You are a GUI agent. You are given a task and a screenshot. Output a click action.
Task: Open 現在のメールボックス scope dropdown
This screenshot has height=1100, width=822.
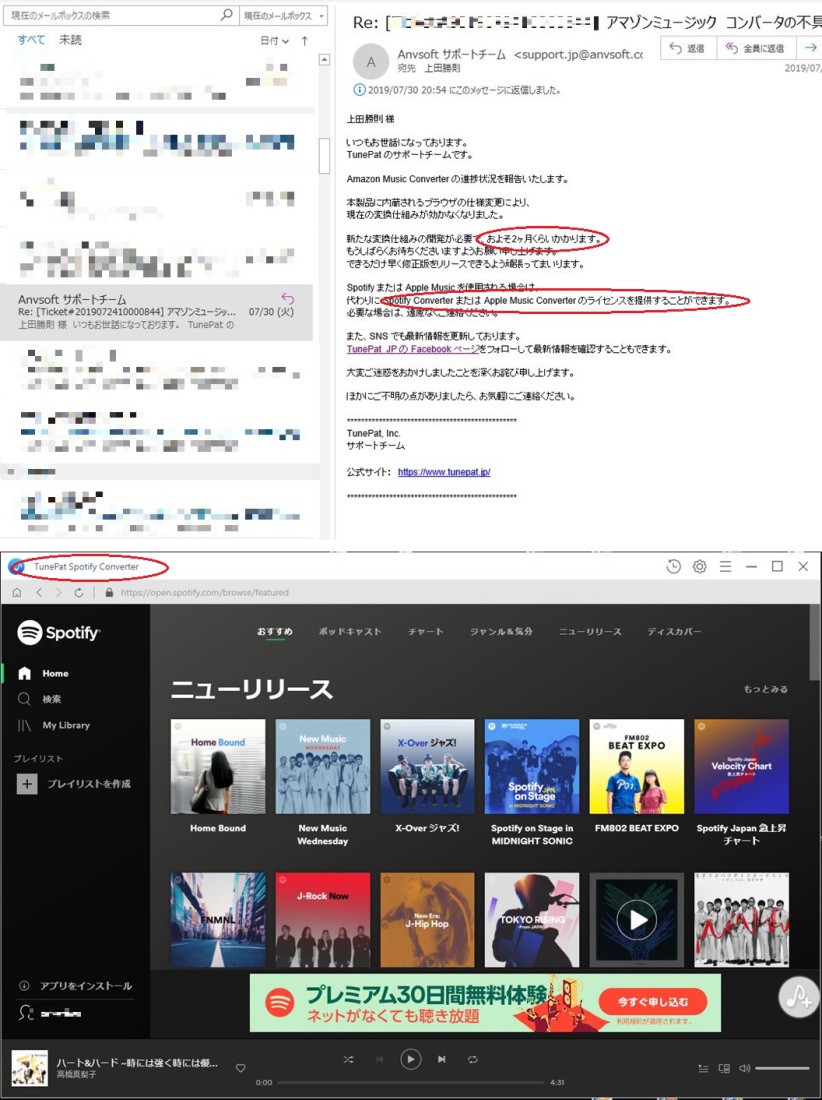pos(283,15)
